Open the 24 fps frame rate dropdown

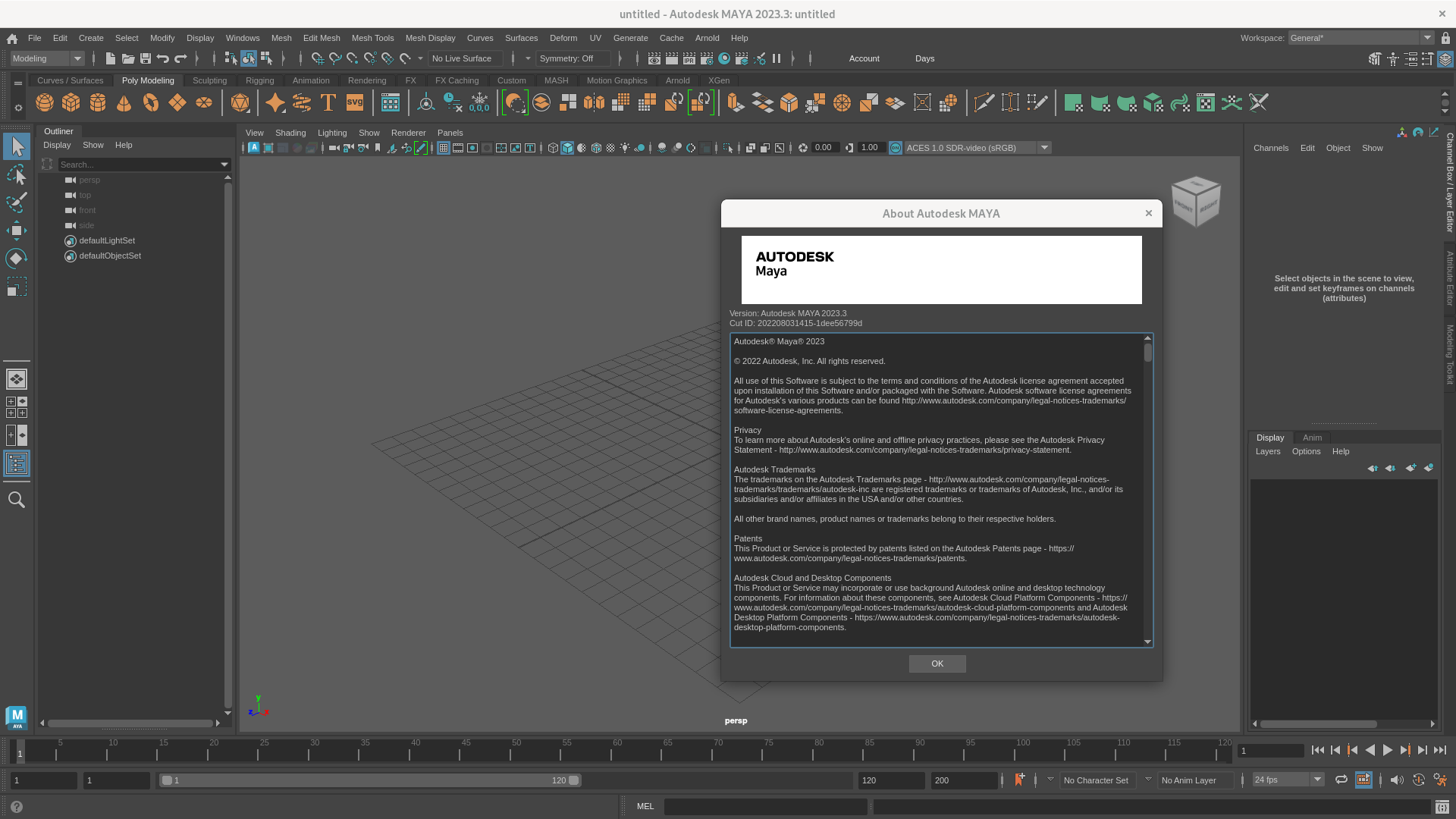[1288, 780]
